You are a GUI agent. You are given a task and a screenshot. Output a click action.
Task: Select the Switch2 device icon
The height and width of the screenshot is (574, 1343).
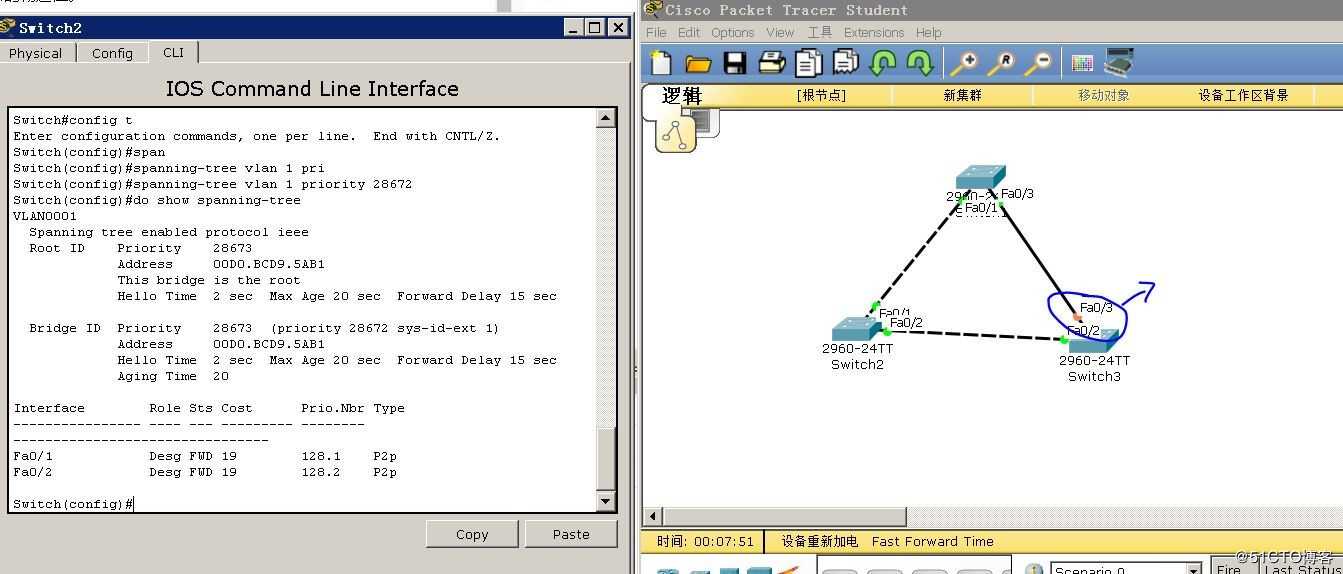click(856, 330)
